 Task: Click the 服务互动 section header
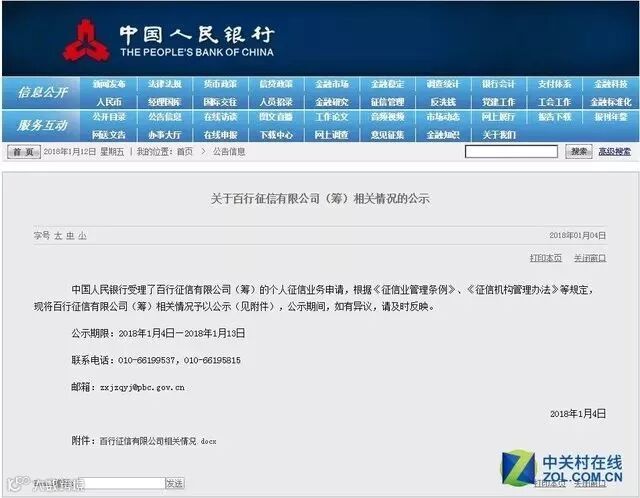point(42,125)
